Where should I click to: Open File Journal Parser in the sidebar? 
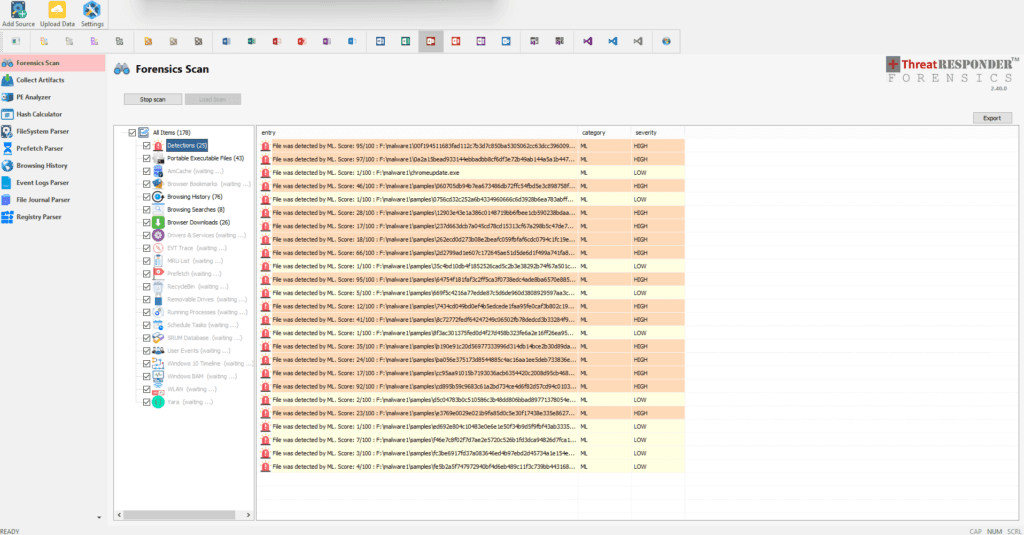52,199
